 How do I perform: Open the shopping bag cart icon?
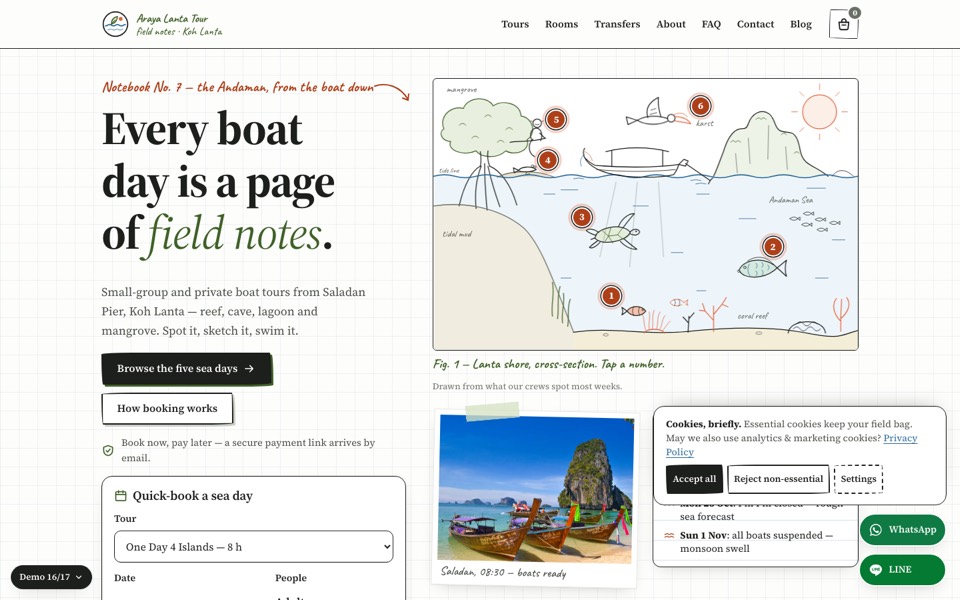[x=844, y=24]
